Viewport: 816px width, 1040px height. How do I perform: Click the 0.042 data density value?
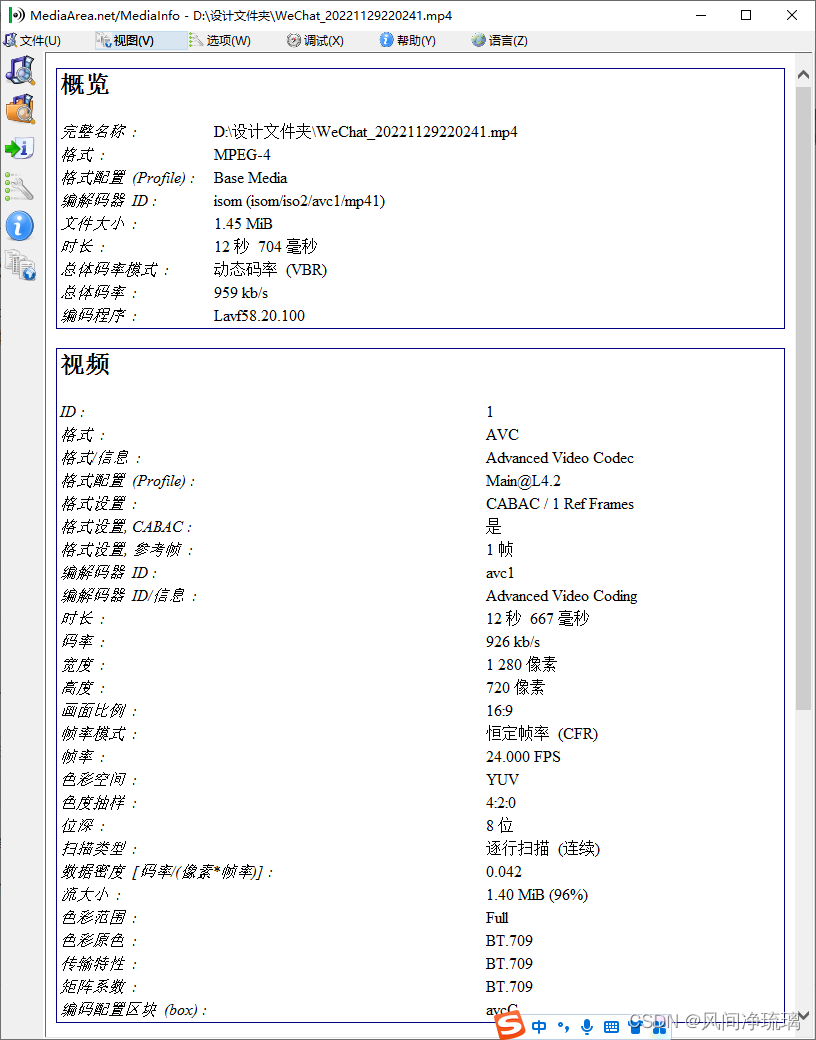[504, 872]
